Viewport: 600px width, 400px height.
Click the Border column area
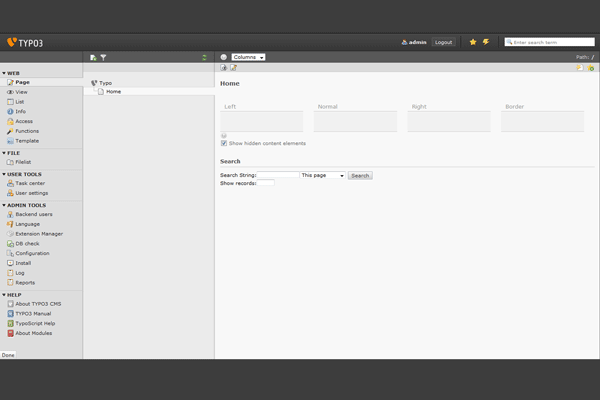point(543,121)
